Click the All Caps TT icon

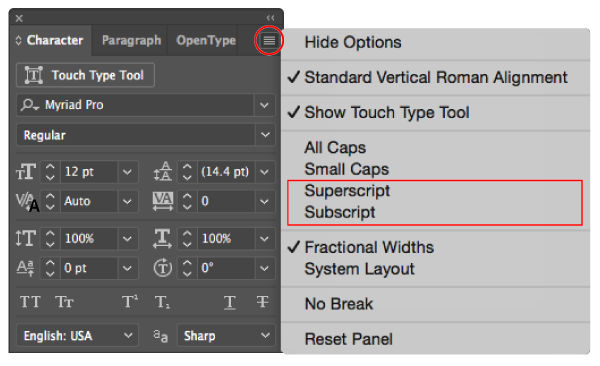(30, 302)
